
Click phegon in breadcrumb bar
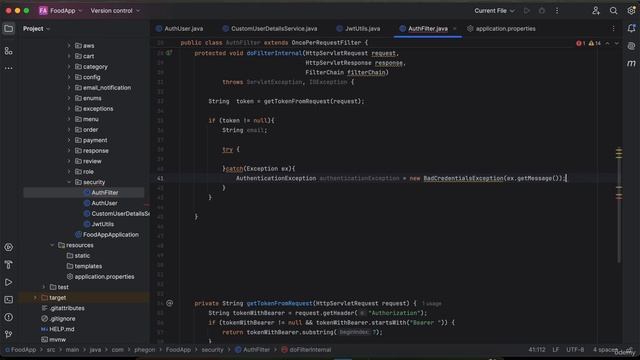[144, 350]
